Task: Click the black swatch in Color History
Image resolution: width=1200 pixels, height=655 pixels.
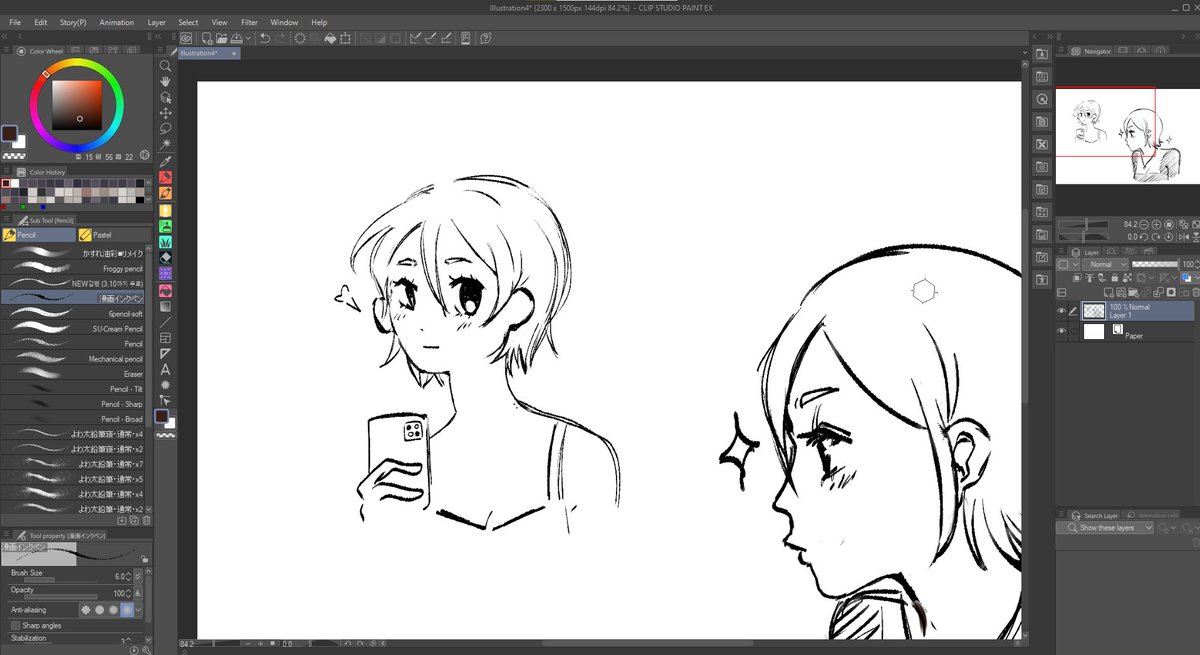Action: [x=139, y=199]
